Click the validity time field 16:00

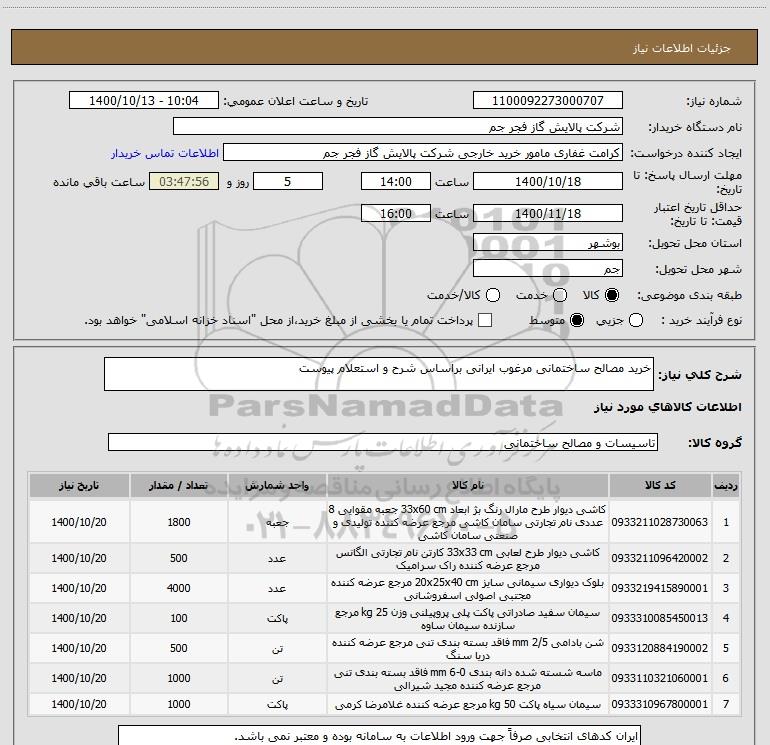pyautogui.click(x=396, y=213)
